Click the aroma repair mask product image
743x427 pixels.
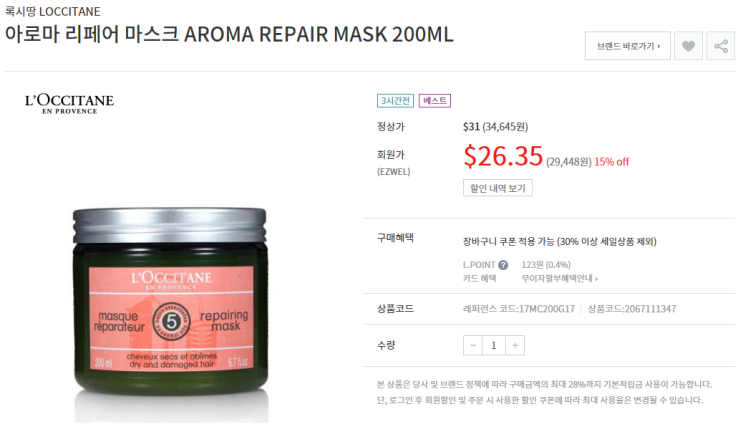171,314
